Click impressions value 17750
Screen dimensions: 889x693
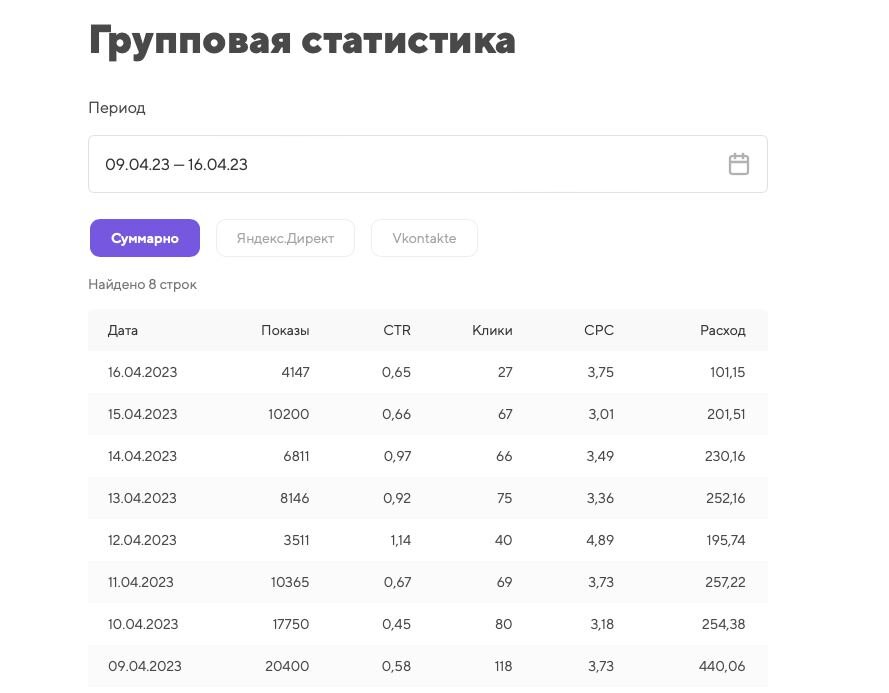click(291, 624)
